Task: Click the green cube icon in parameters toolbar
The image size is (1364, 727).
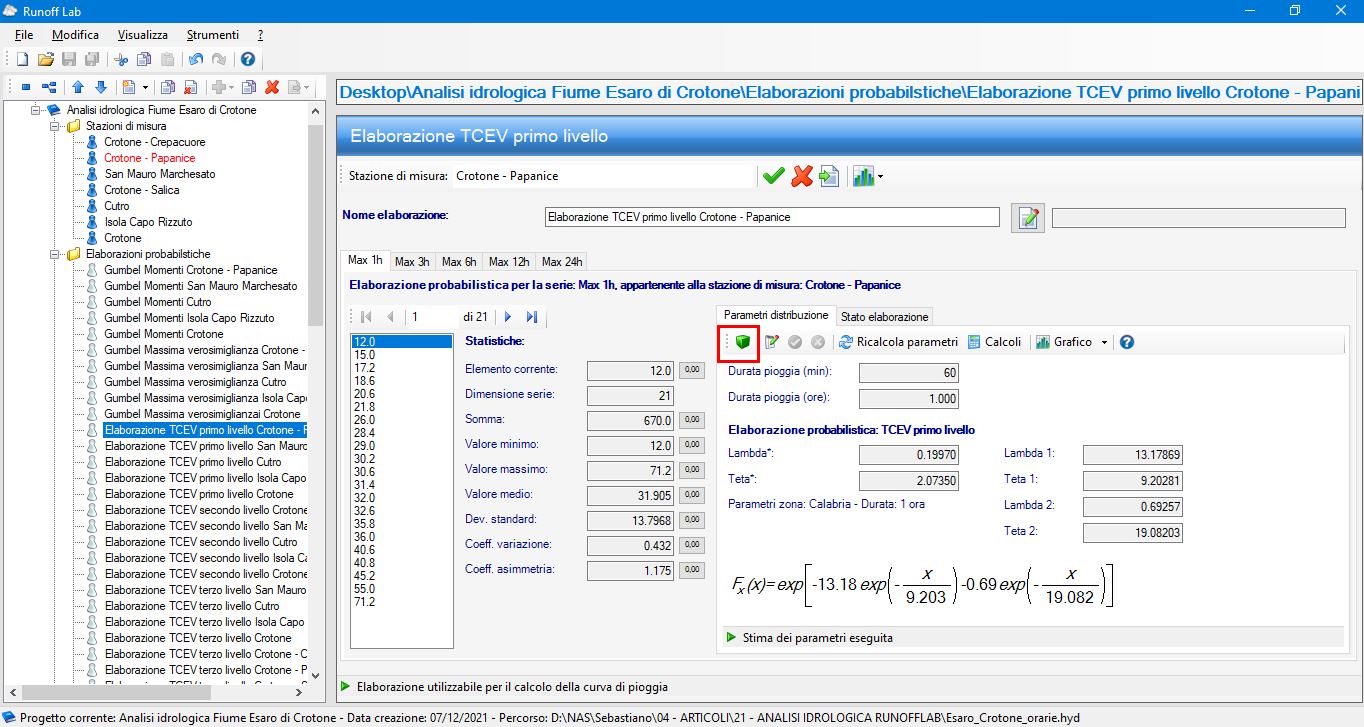Action: coord(742,342)
